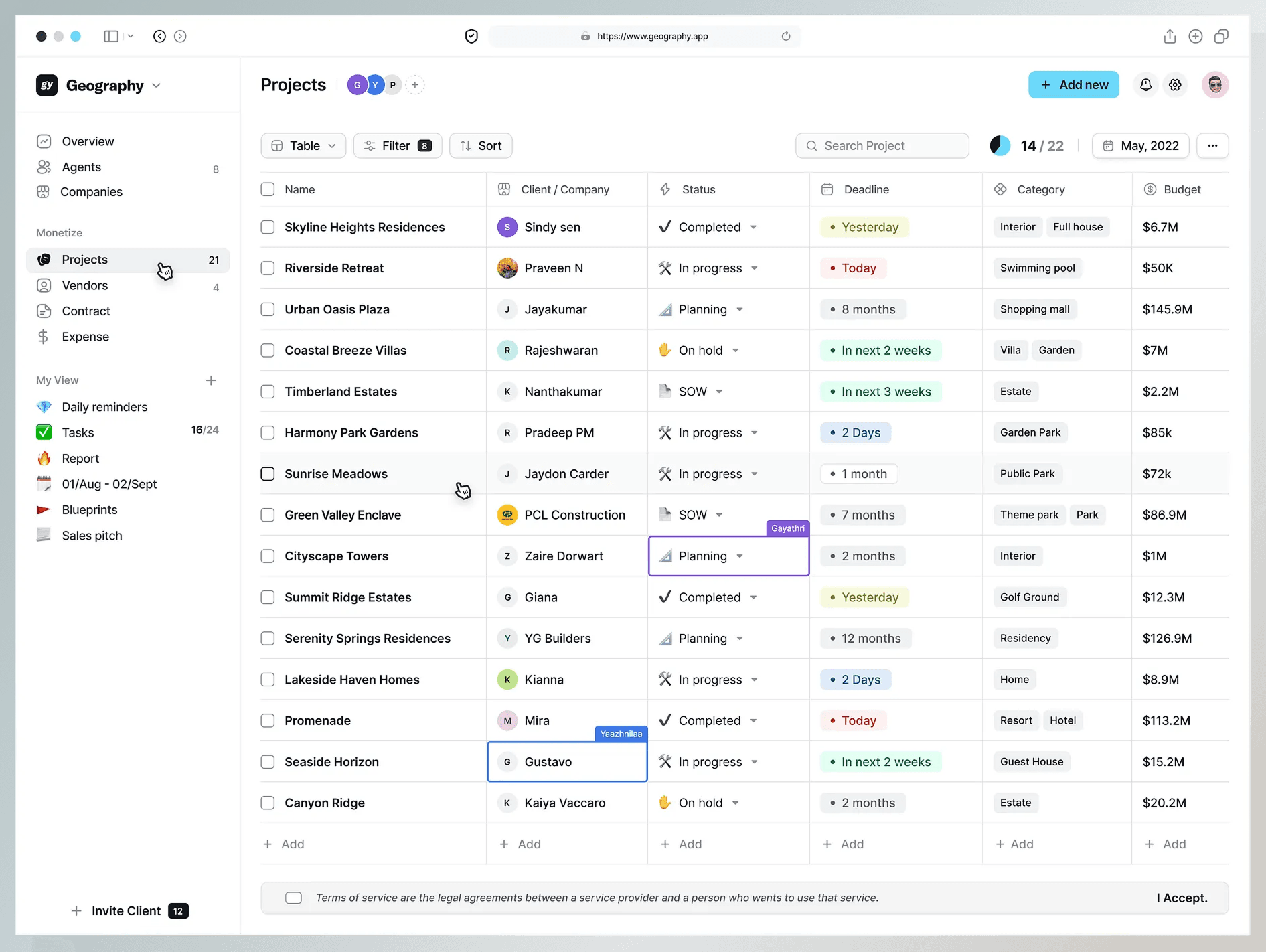
Task: Click the Search Project input field
Action: click(882, 145)
